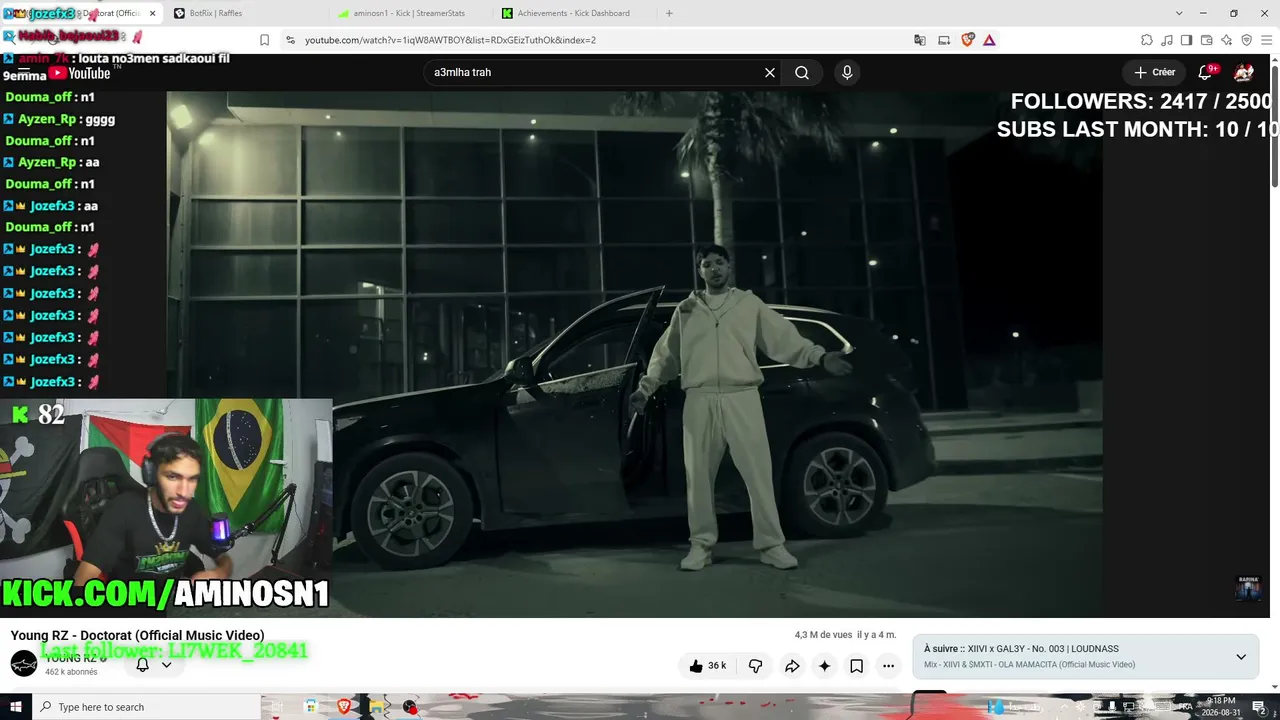The image size is (1280, 720).
Task: Open the browser hamburger main menu
Action: (1266, 40)
